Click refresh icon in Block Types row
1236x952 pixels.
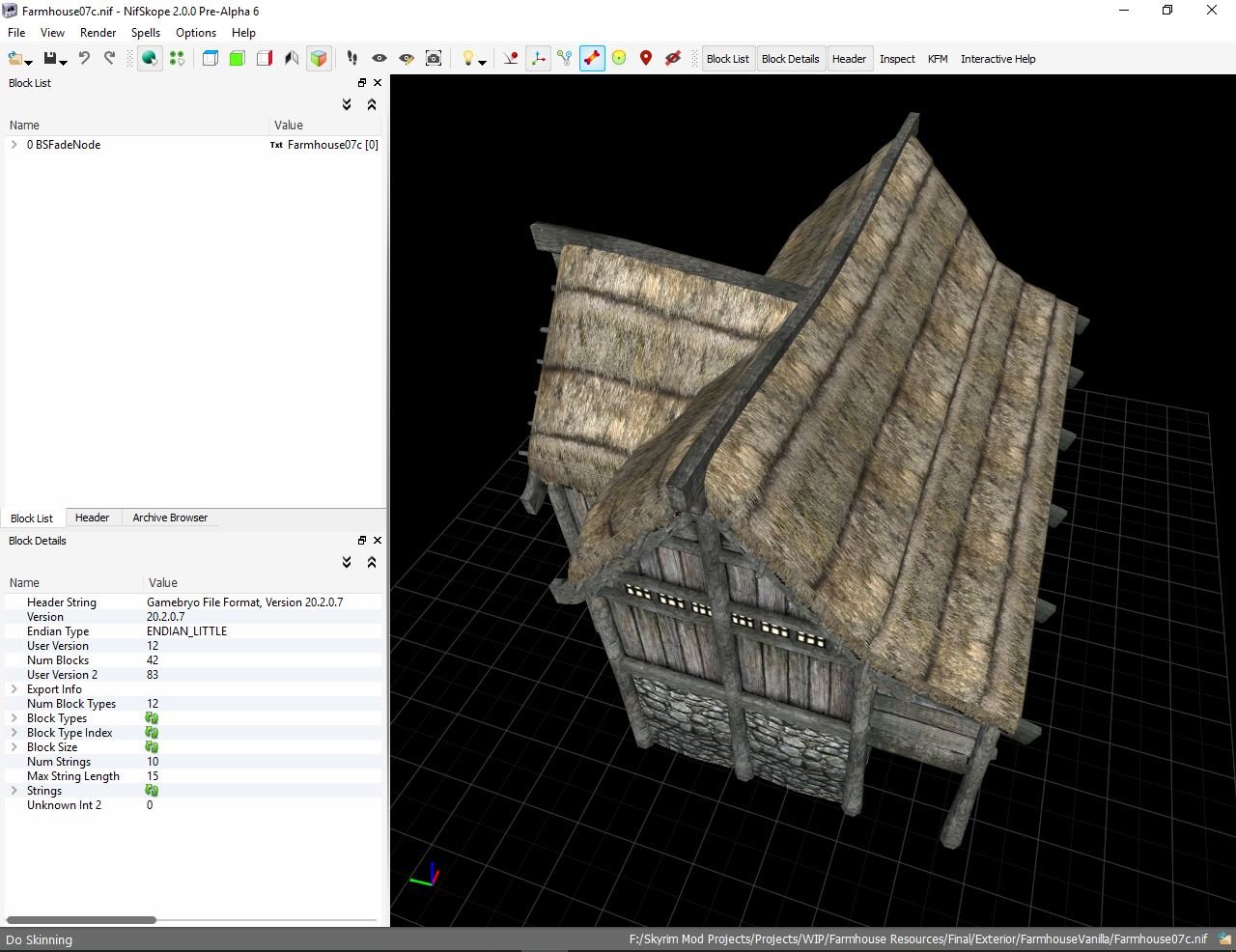pyautogui.click(x=152, y=718)
